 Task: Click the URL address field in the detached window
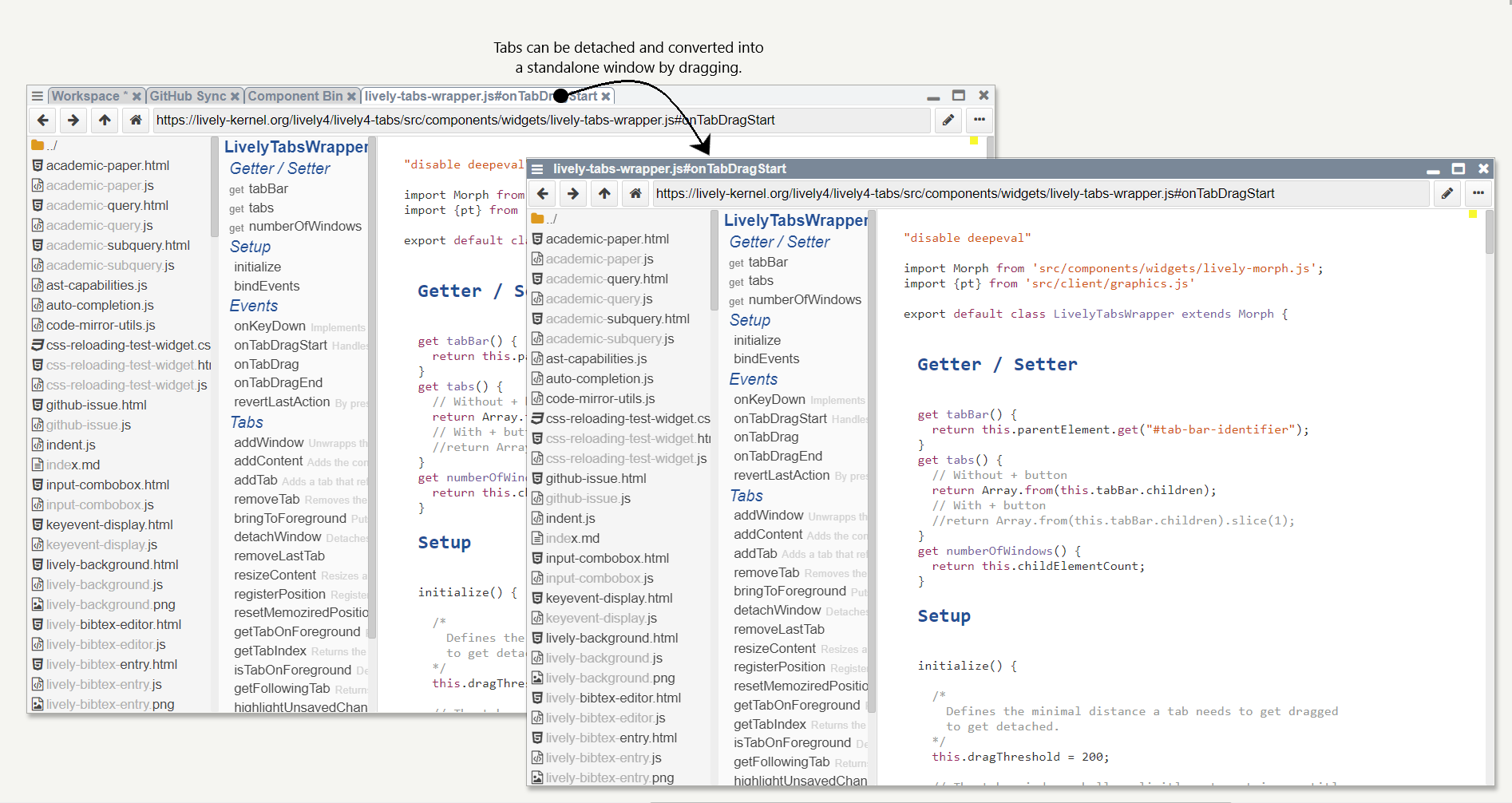pos(1038,193)
